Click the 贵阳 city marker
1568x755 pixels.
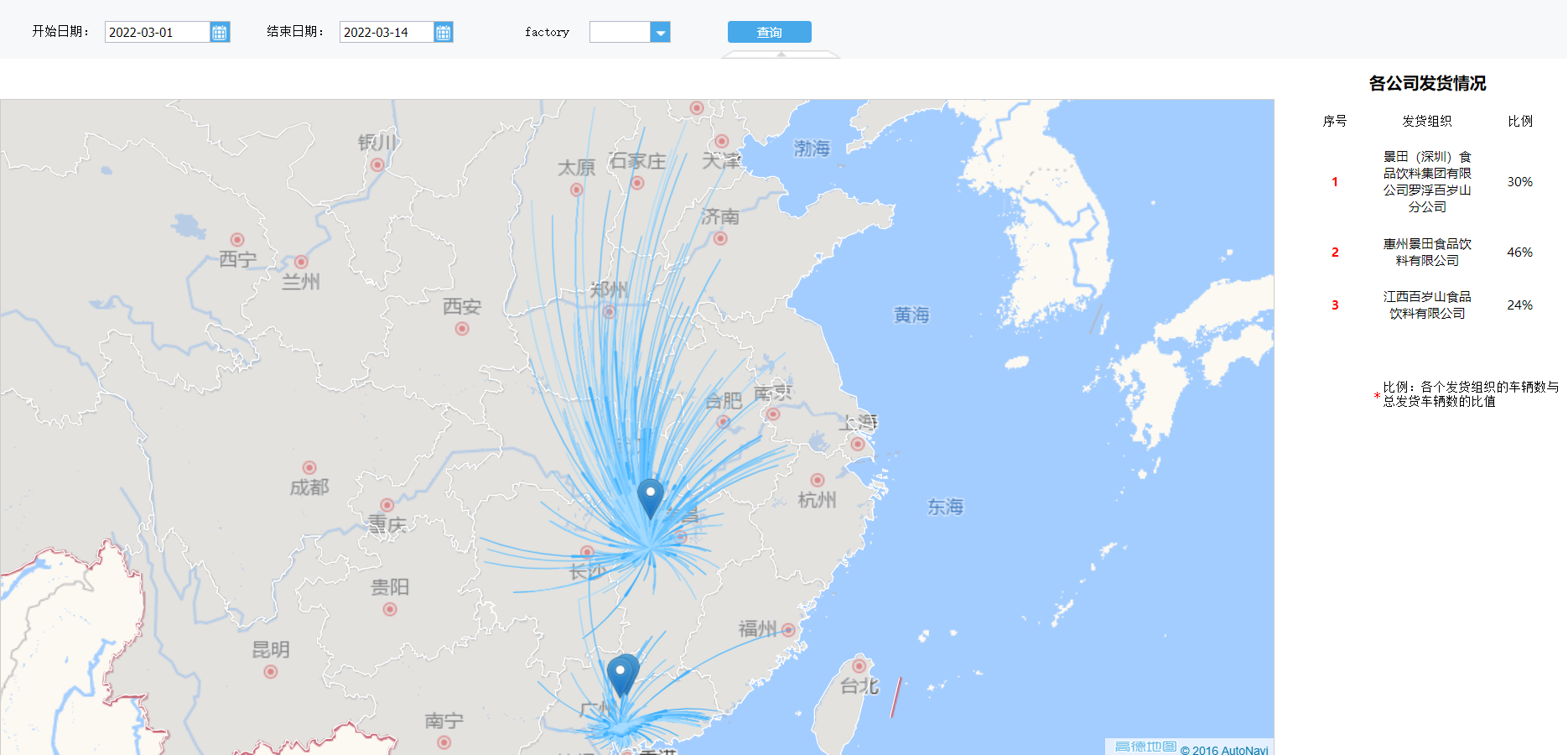[390, 609]
